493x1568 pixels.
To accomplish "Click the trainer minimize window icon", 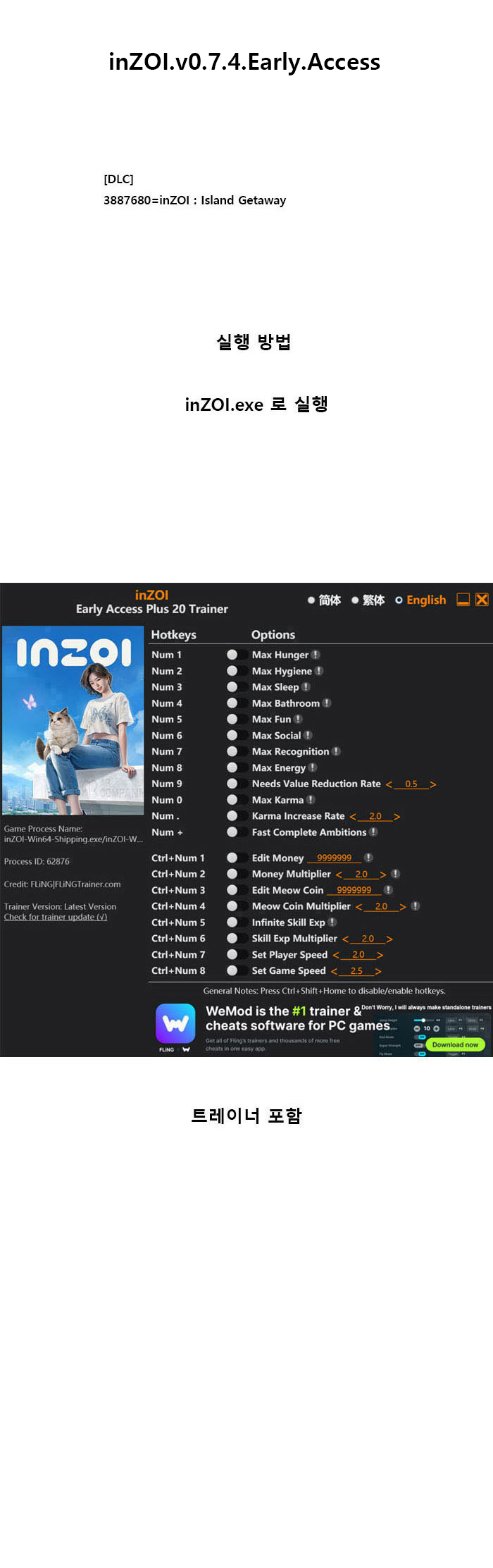I will click(x=463, y=600).
